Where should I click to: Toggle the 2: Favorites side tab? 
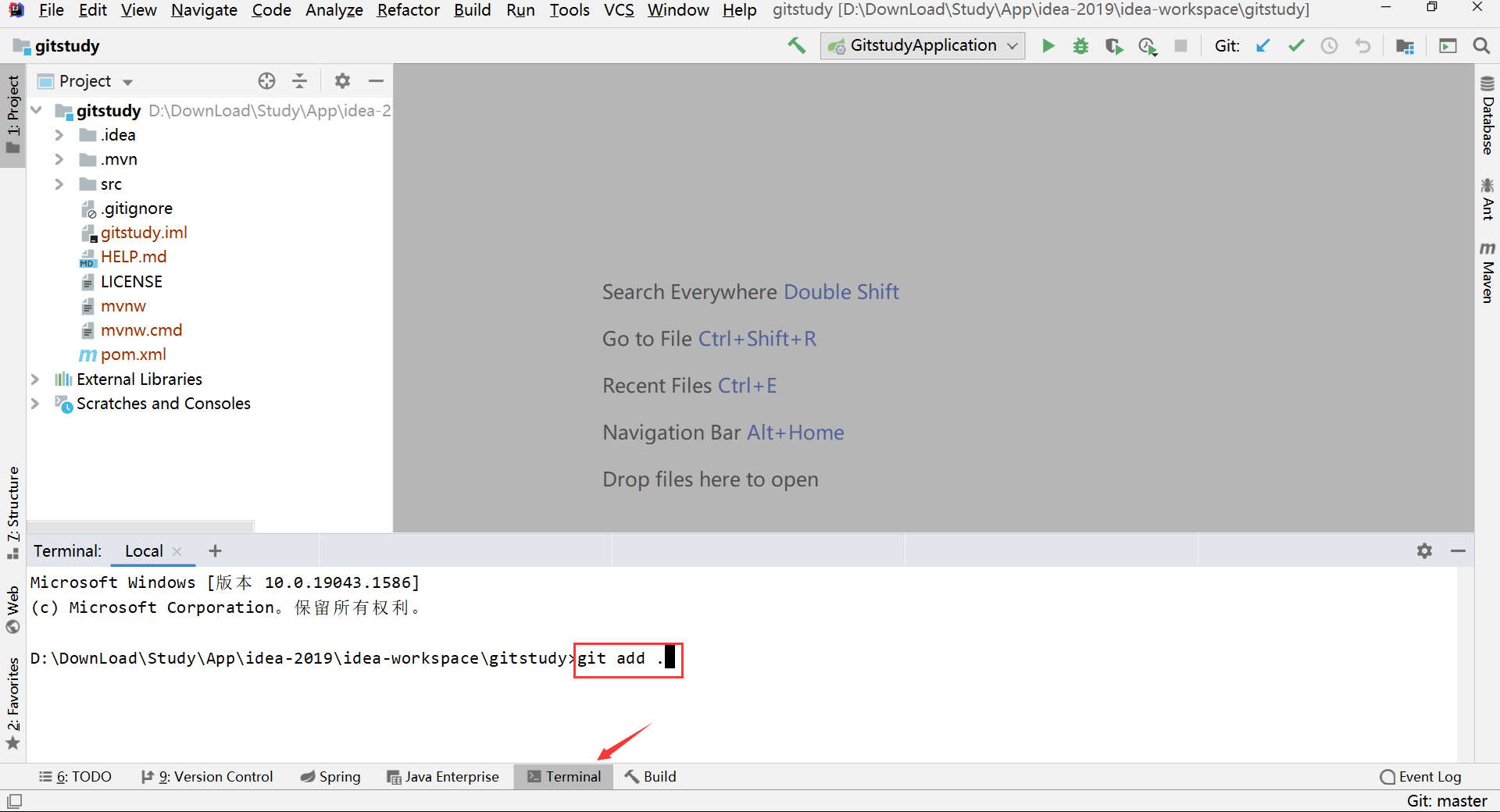pos(13,703)
